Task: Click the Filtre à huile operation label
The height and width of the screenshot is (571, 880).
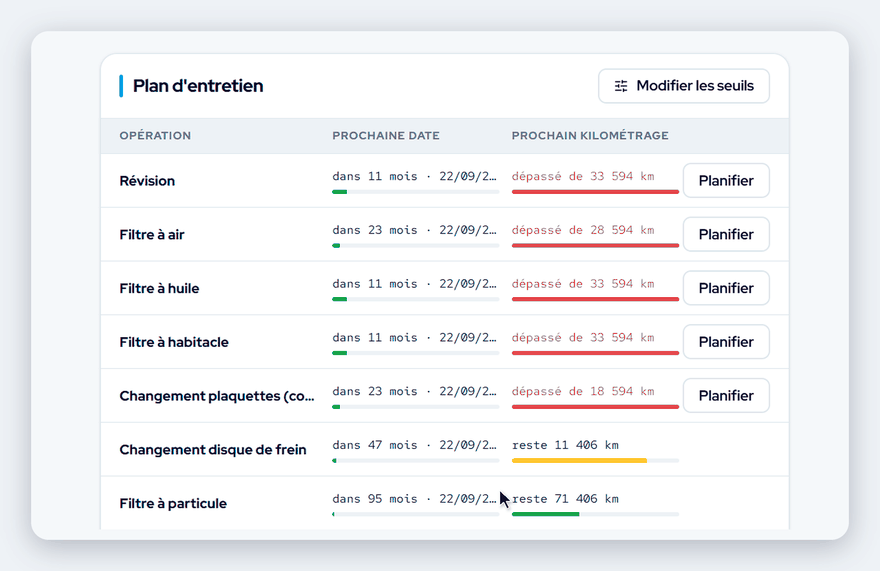Action: click(159, 288)
